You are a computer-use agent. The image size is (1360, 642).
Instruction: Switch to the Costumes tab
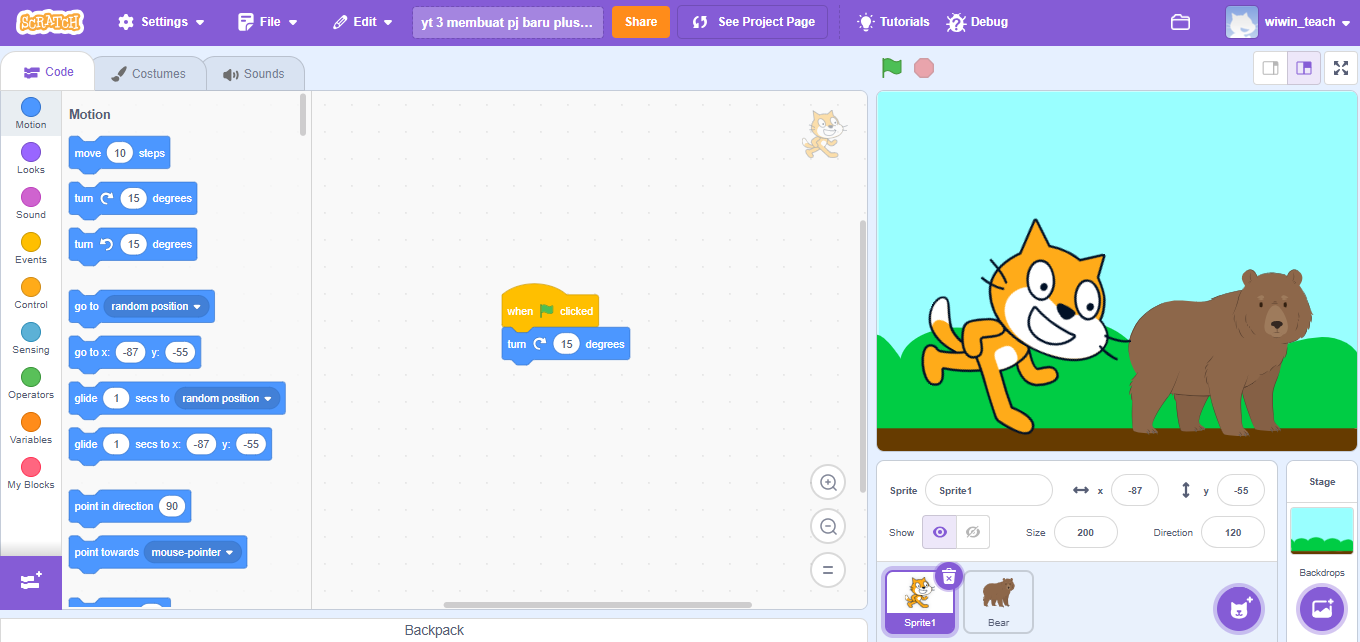pos(149,73)
